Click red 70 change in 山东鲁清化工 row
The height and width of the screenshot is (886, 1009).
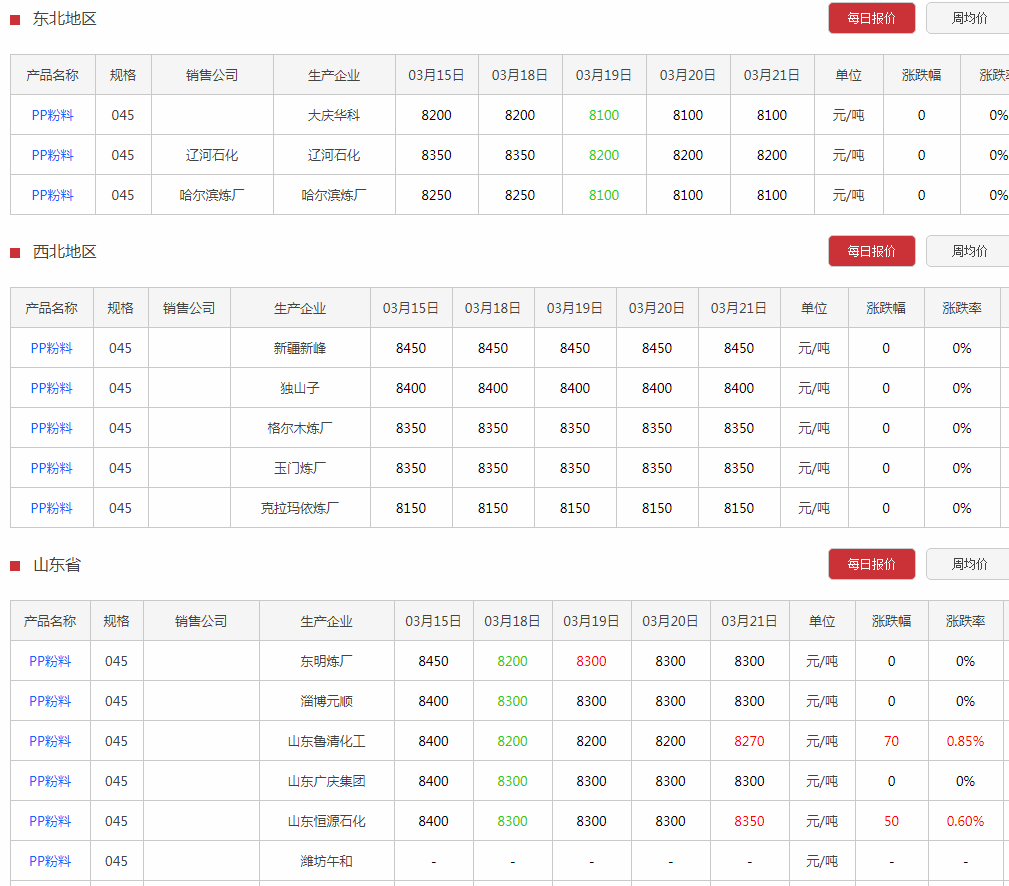[891, 741]
